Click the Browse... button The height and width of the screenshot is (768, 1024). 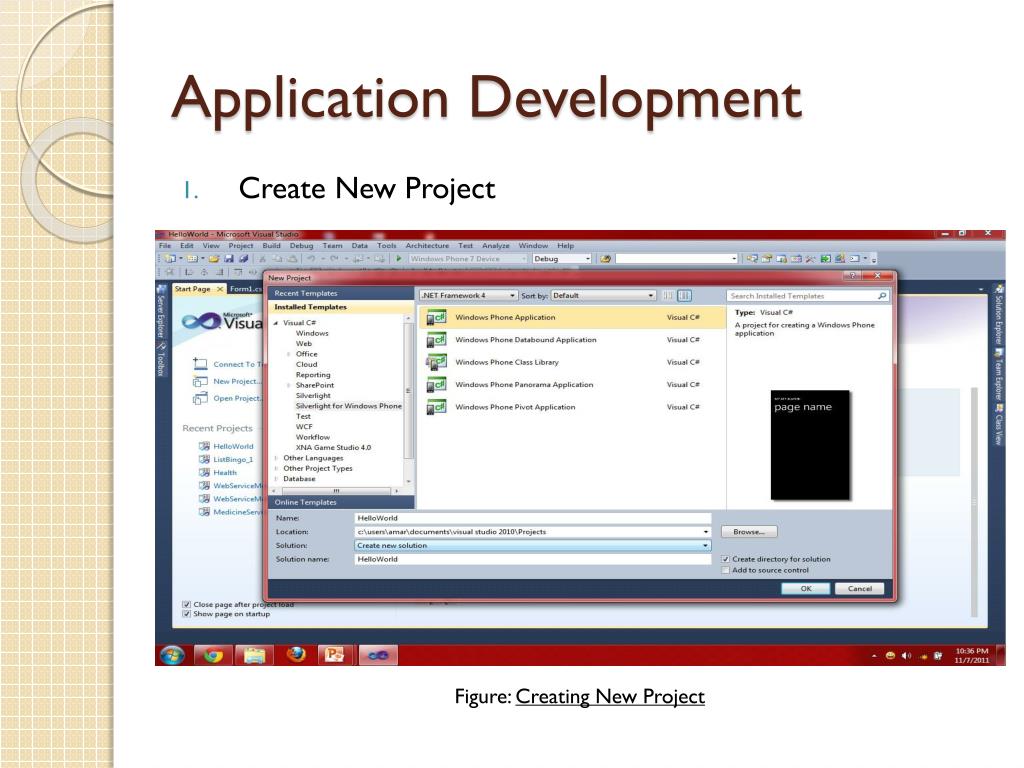(749, 532)
